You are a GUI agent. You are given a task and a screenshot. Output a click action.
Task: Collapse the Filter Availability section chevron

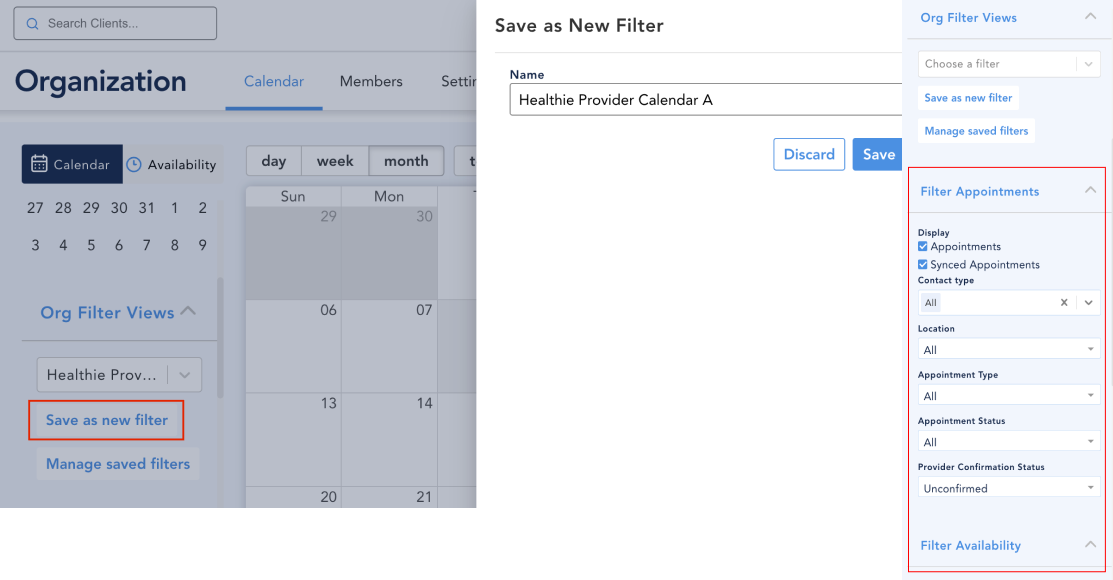click(1090, 545)
